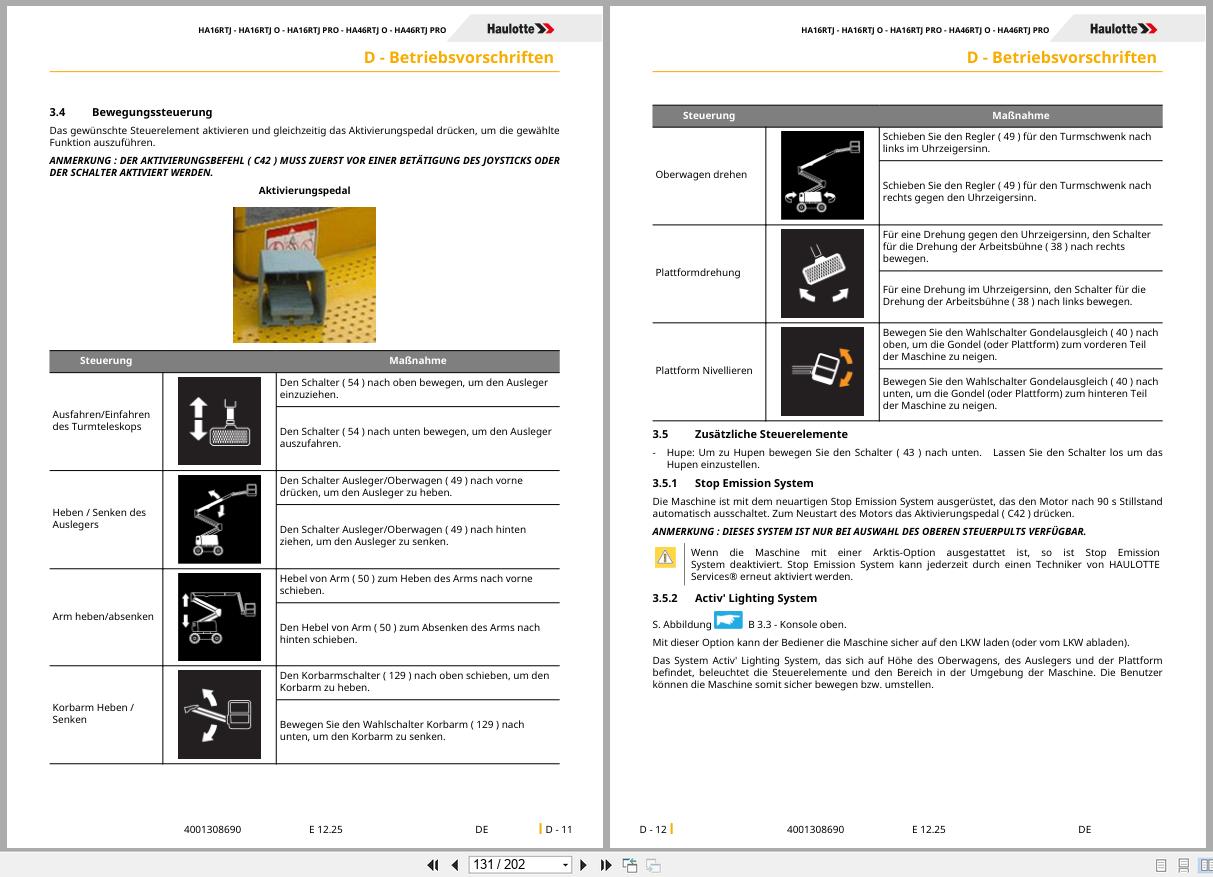The width and height of the screenshot is (1213, 877).
Task: Click the Arm heben/absenken cell
Action: coord(106,617)
